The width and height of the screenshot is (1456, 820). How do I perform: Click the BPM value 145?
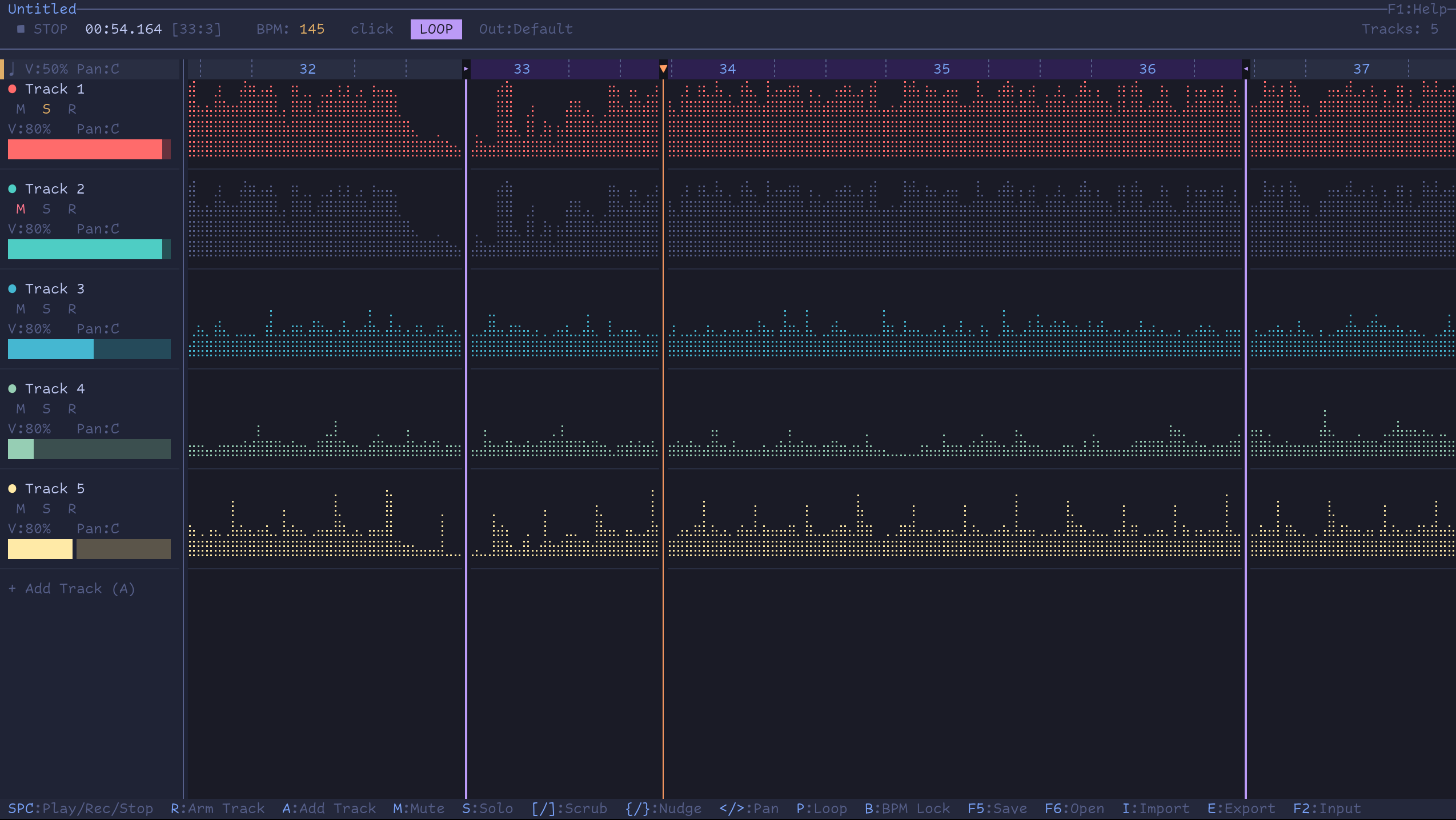[x=312, y=29]
